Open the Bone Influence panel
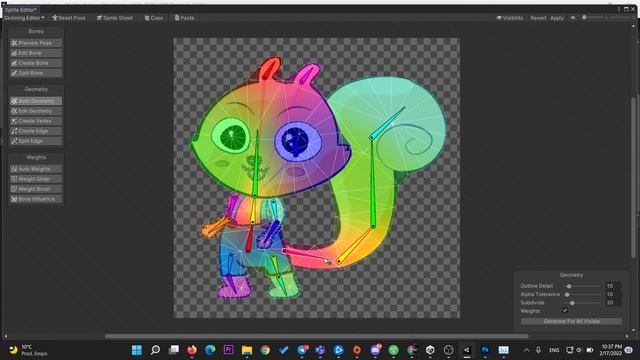Screen dimensions: 640x360 click(36, 199)
